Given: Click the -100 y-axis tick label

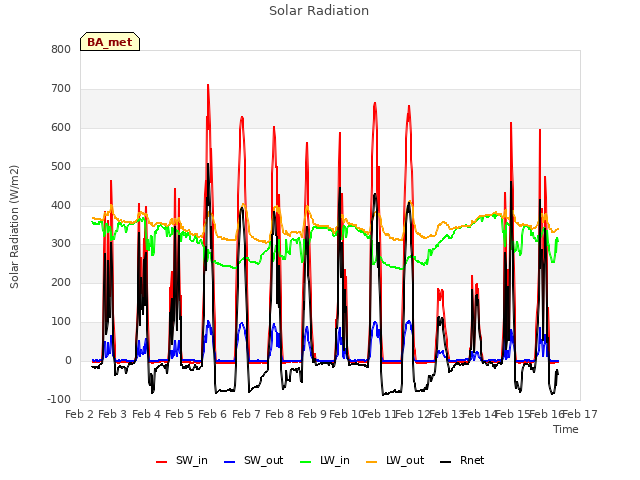Looking at the screenshot, I should point(59,399).
